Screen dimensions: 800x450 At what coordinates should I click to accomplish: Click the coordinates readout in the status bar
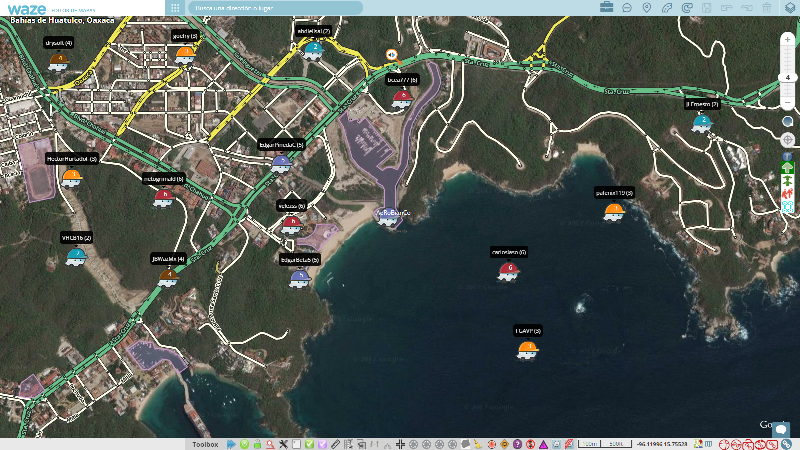click(x=662, y=444)
